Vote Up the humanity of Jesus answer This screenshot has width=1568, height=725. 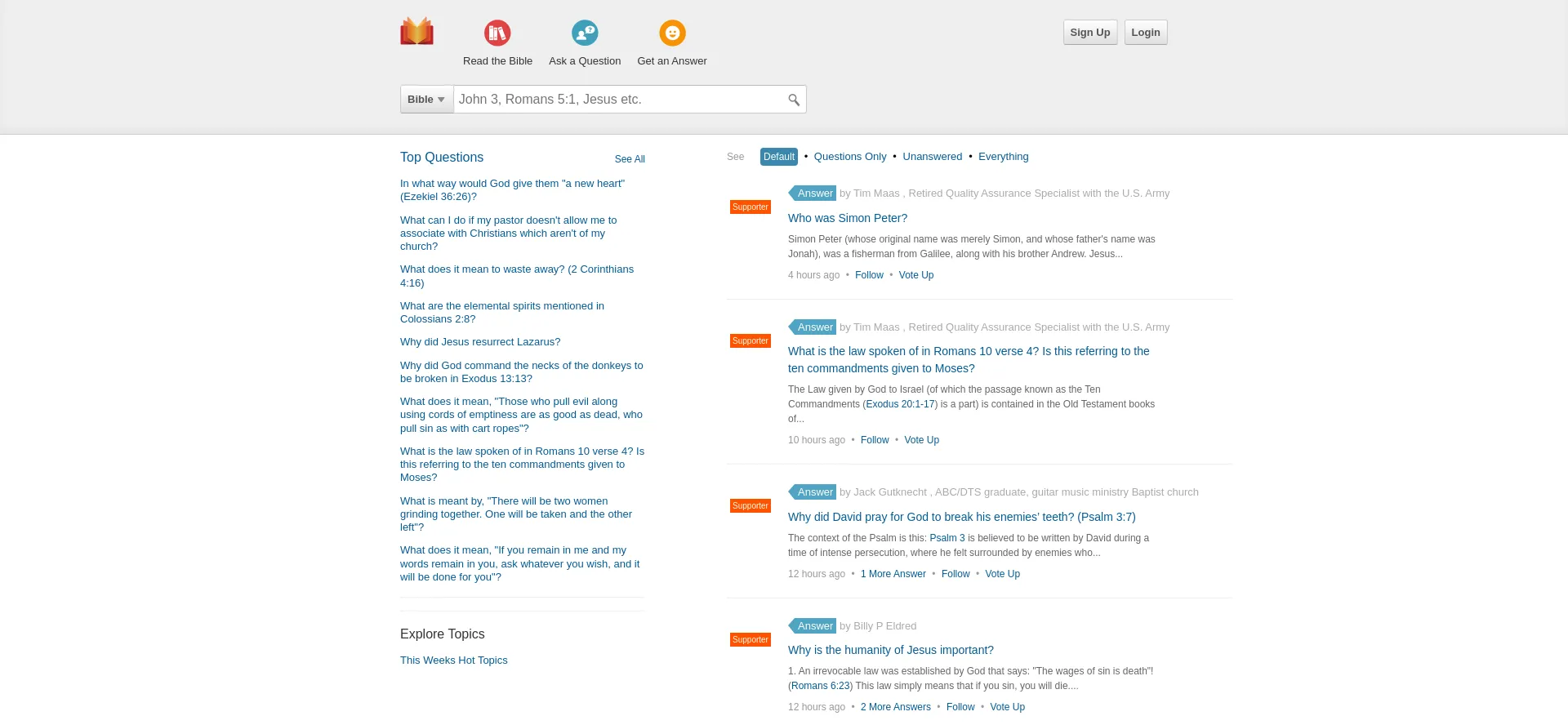coord(1007,707)
